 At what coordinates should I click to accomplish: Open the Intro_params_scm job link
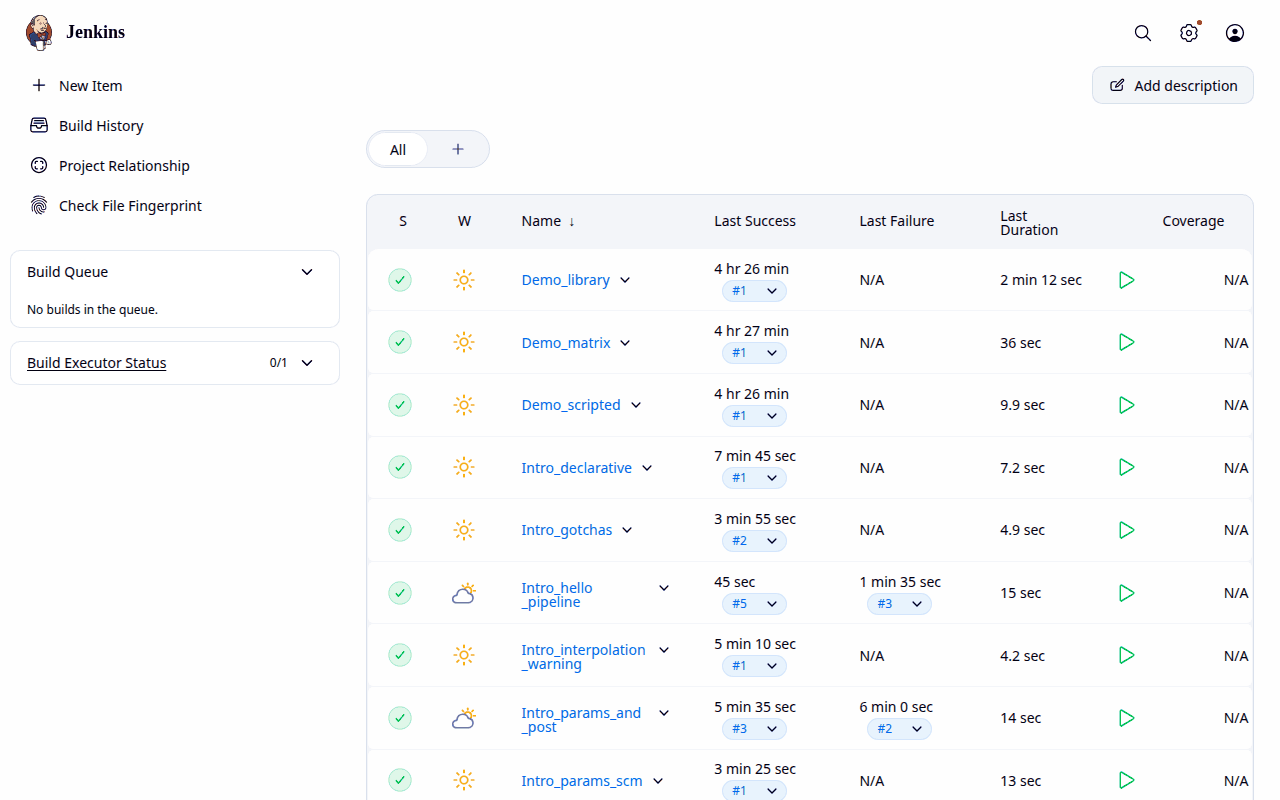pos(582,781)
